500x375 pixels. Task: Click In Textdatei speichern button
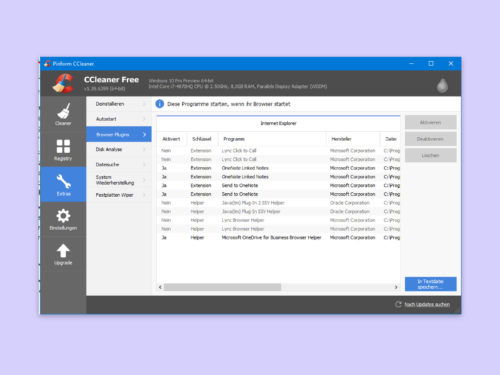click(x=430, y=284)
